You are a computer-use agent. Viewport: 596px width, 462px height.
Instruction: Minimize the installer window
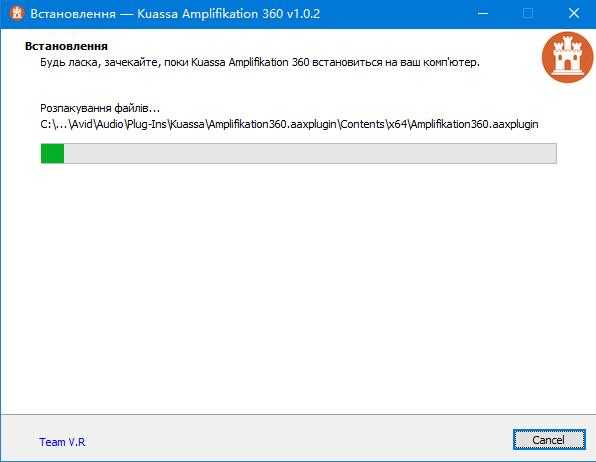point(483,14)
